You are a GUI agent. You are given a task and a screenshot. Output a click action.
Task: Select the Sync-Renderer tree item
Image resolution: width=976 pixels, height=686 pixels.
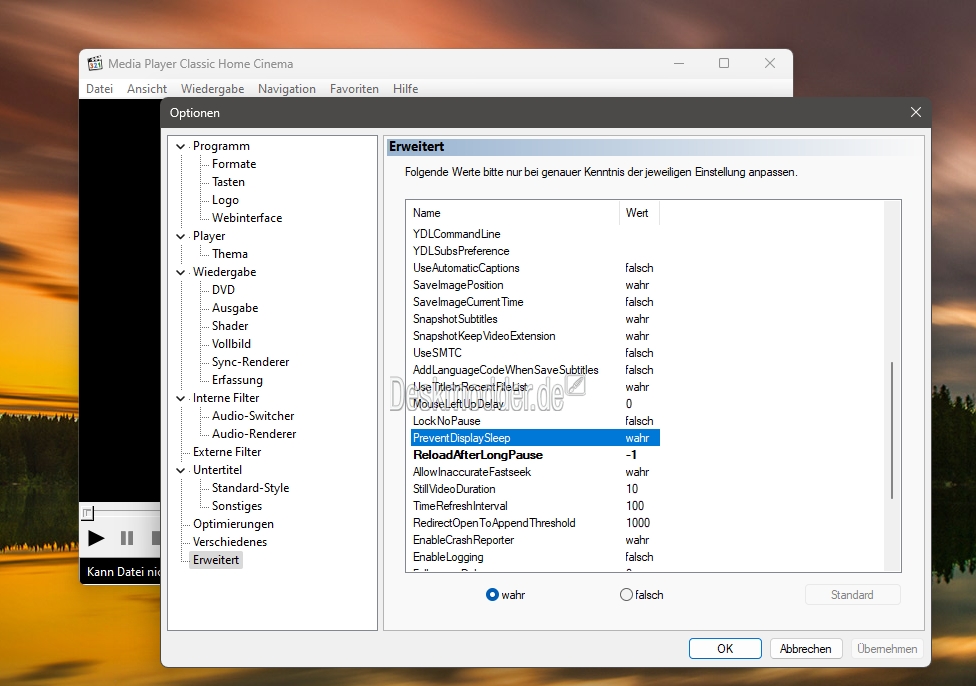pos(250,362)
